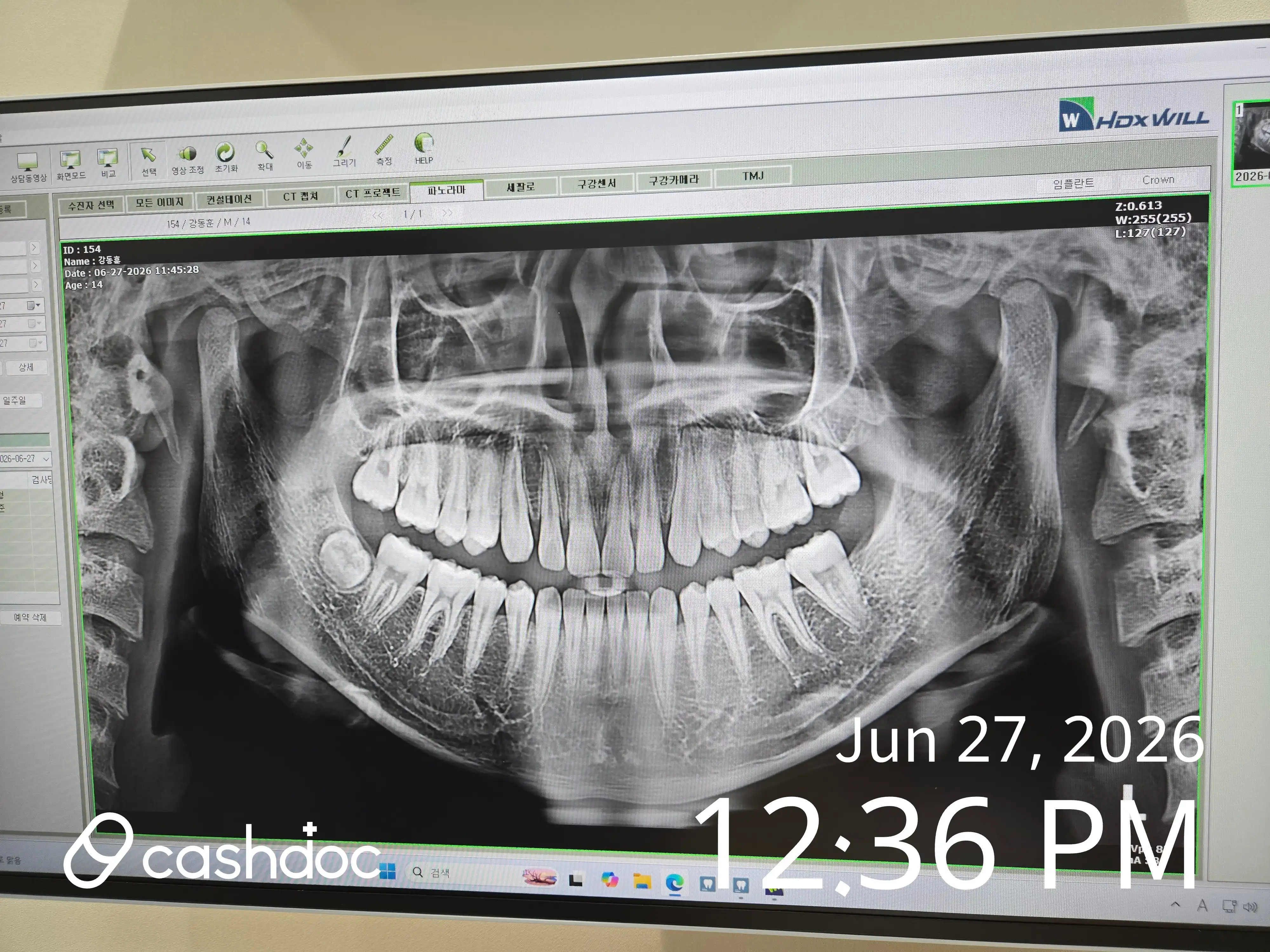The width and height of the screenshot is (1270, 952).
Task: Switch to the 세팔로 tab
Action: pyautogui.click(x=521, y=187)
